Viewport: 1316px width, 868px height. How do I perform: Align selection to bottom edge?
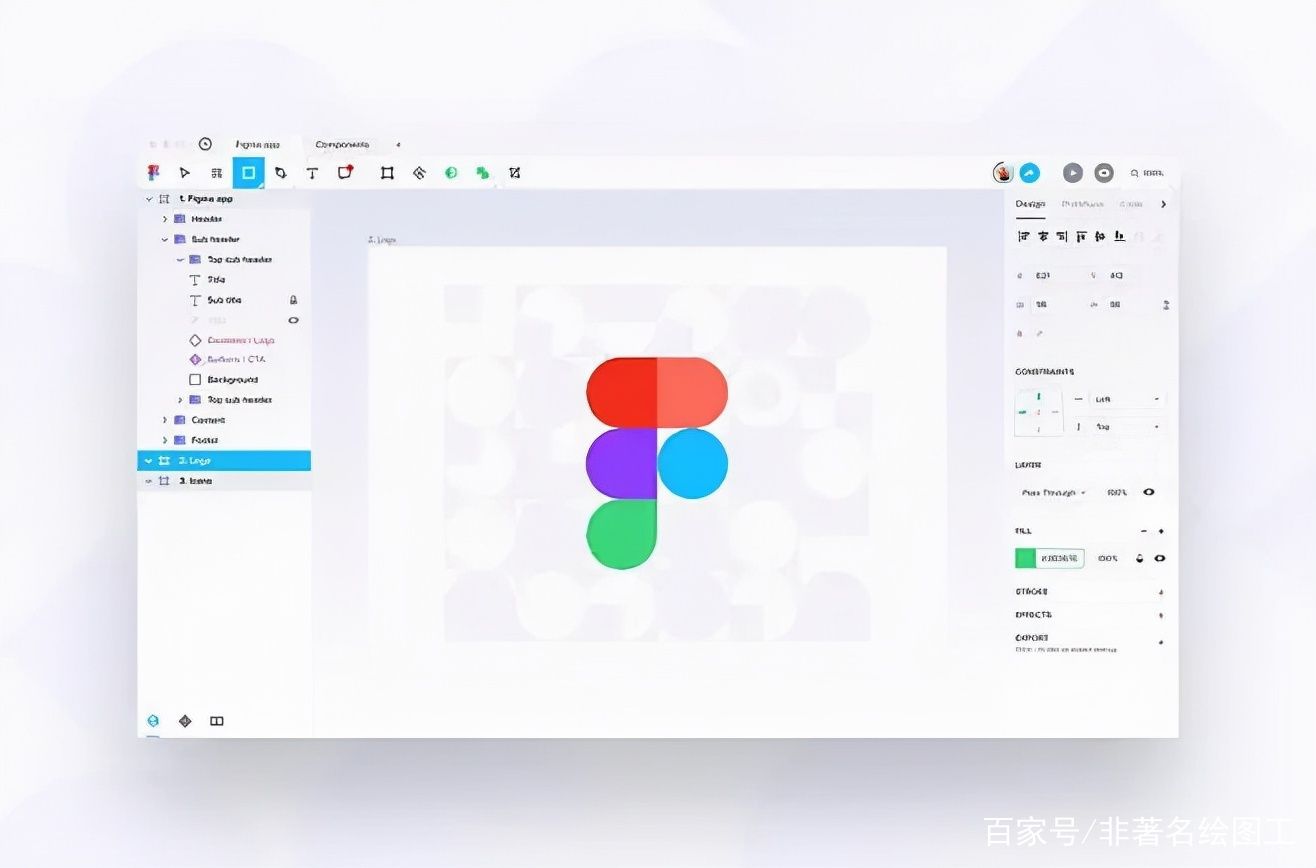pyautogui.click(x=1119, y=237)
